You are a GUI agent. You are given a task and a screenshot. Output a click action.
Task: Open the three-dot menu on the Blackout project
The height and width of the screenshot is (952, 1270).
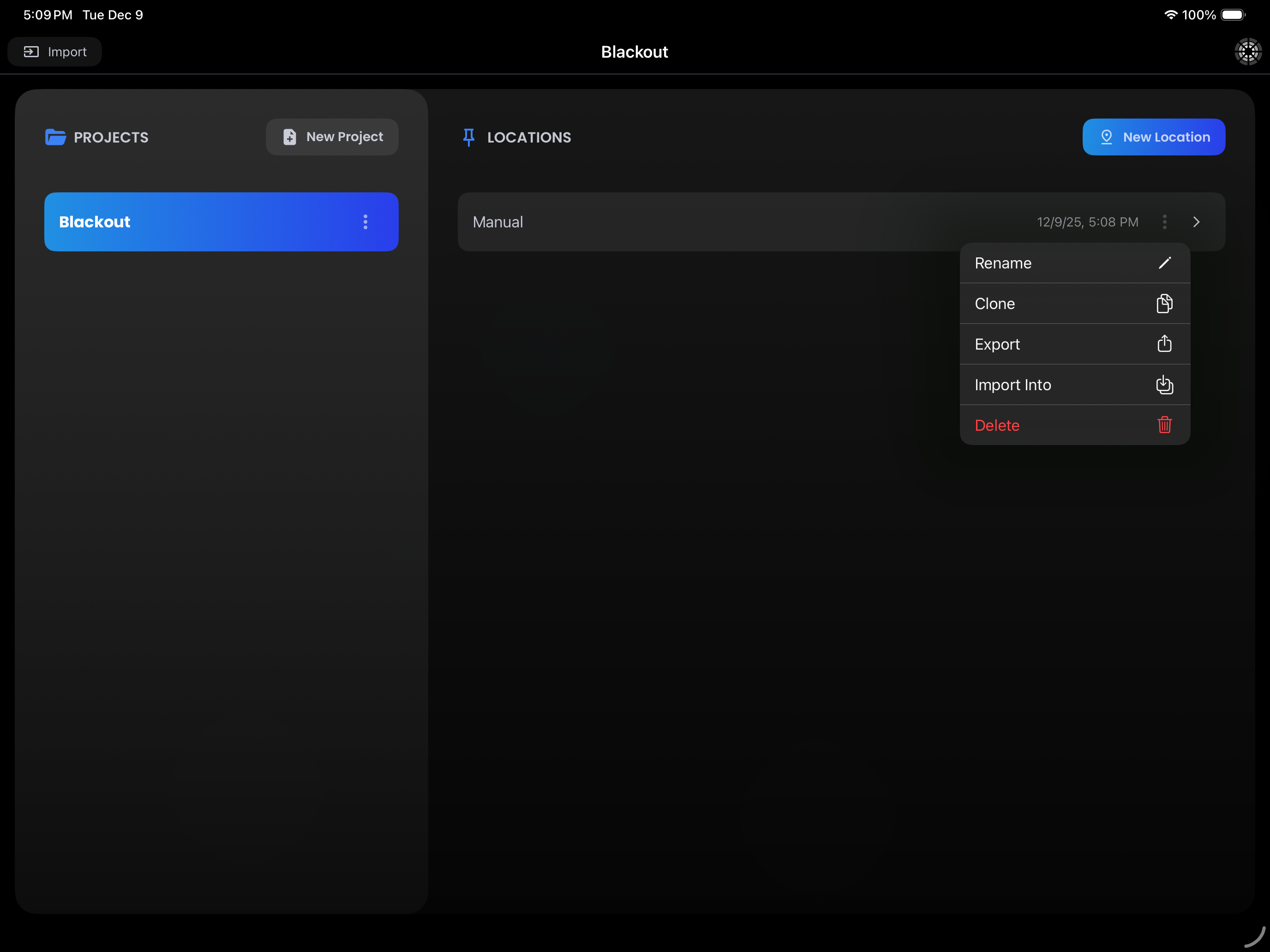click(x=365, y=222)
